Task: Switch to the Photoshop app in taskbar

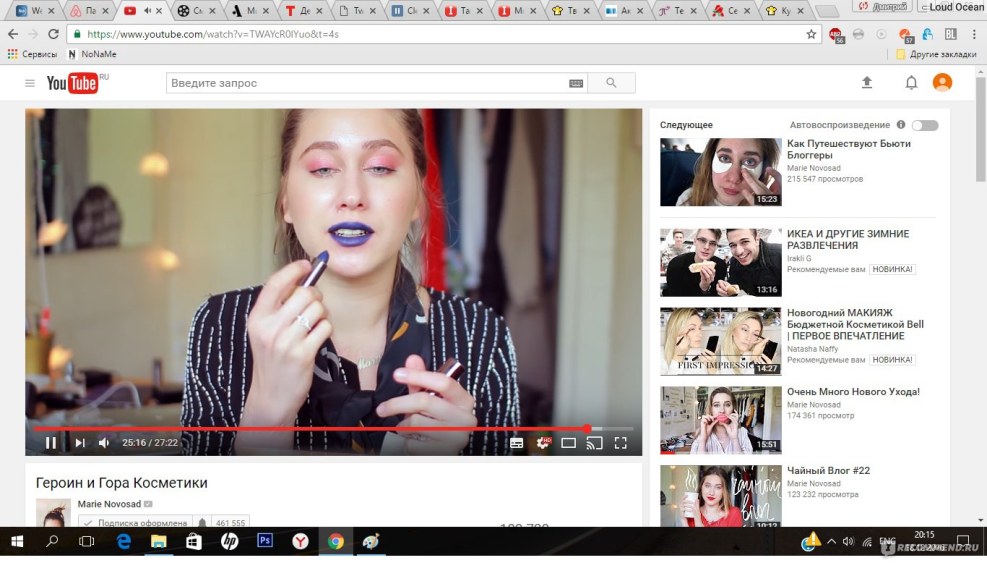Action: pos(265,541)
